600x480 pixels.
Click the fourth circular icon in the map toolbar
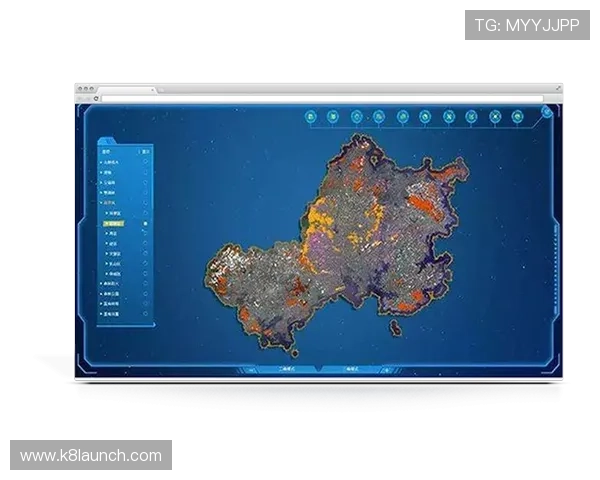click(380, 118)
